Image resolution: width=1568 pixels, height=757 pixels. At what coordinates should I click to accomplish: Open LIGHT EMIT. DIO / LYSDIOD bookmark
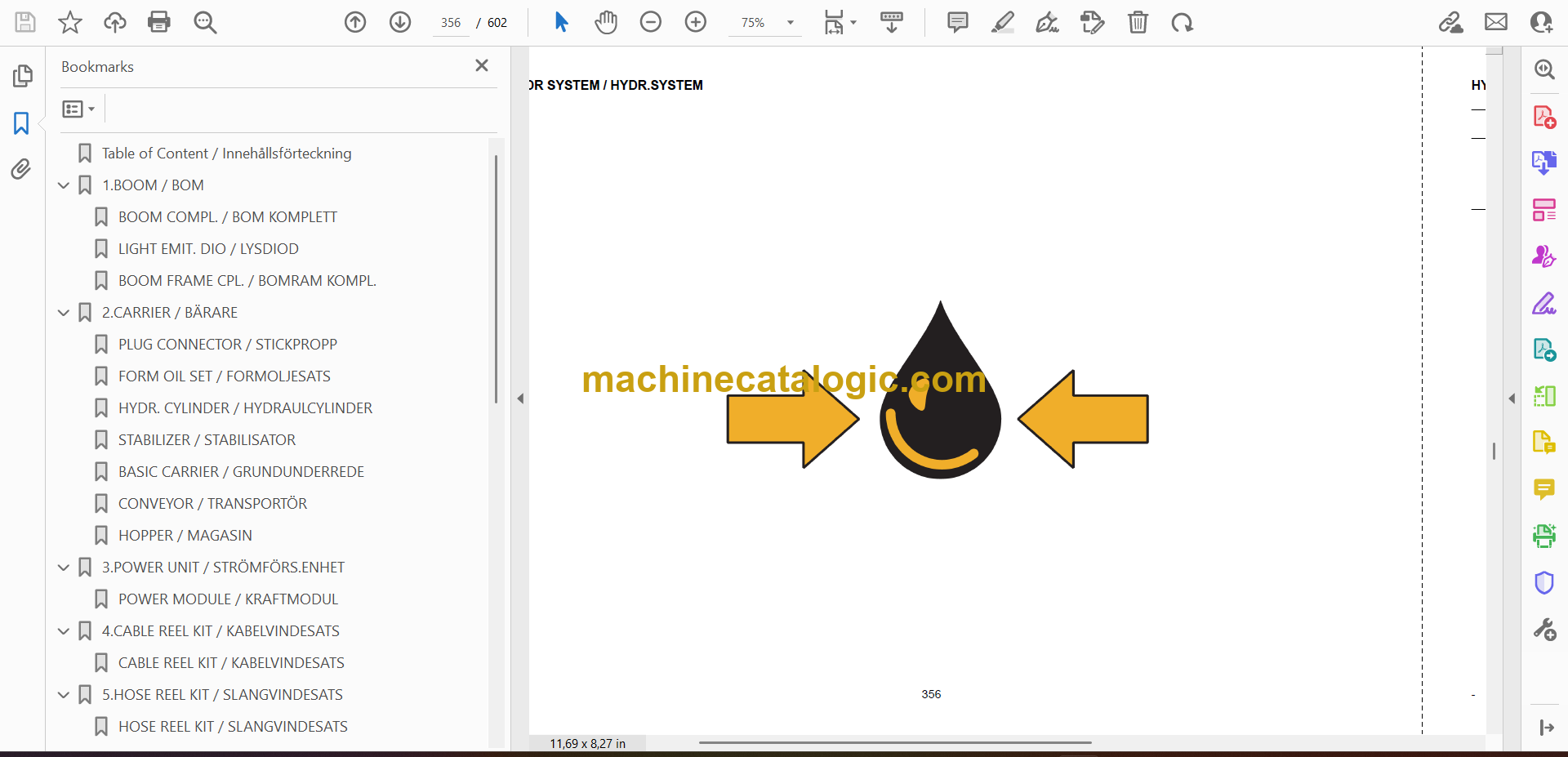pos(208,249)
